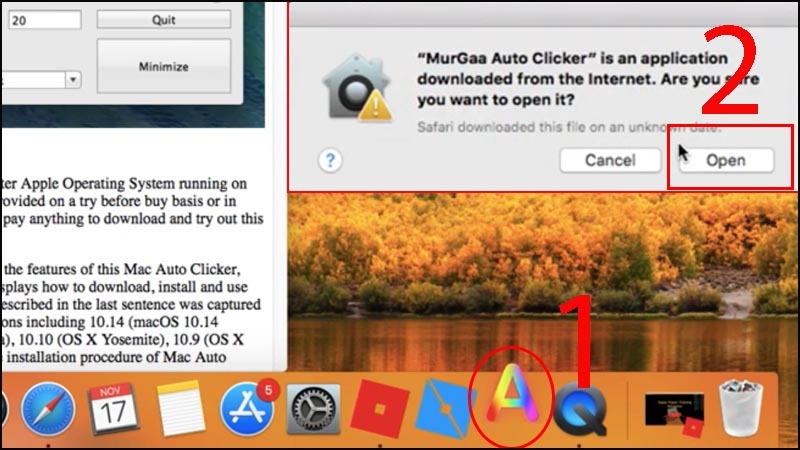Click text "Apple Operating System running on"

coord(134,183)
